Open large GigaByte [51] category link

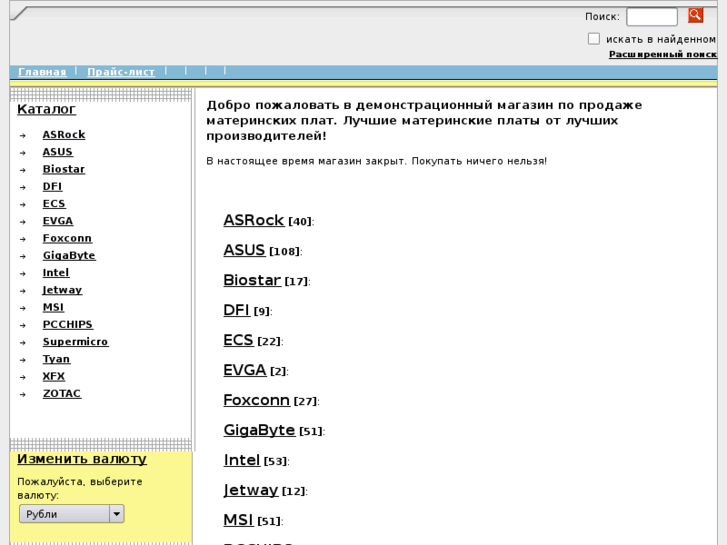259,430
